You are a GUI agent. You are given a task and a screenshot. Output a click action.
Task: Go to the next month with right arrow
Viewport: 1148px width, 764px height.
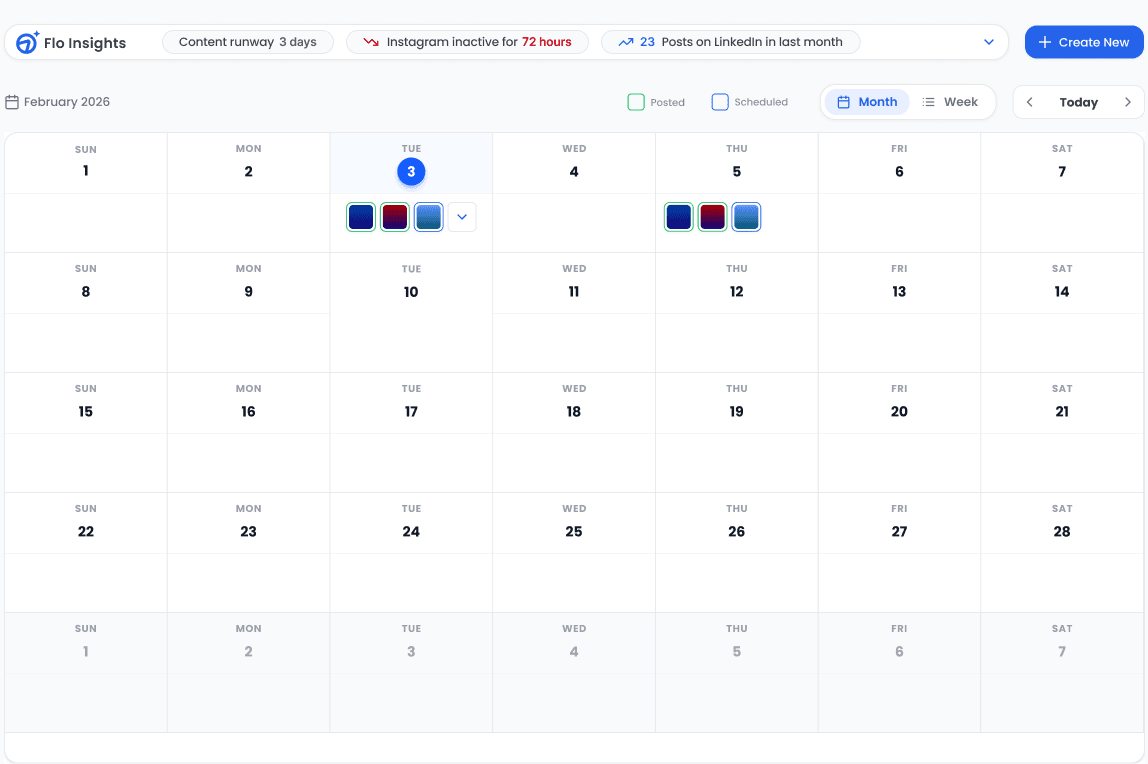(1128, 102)
